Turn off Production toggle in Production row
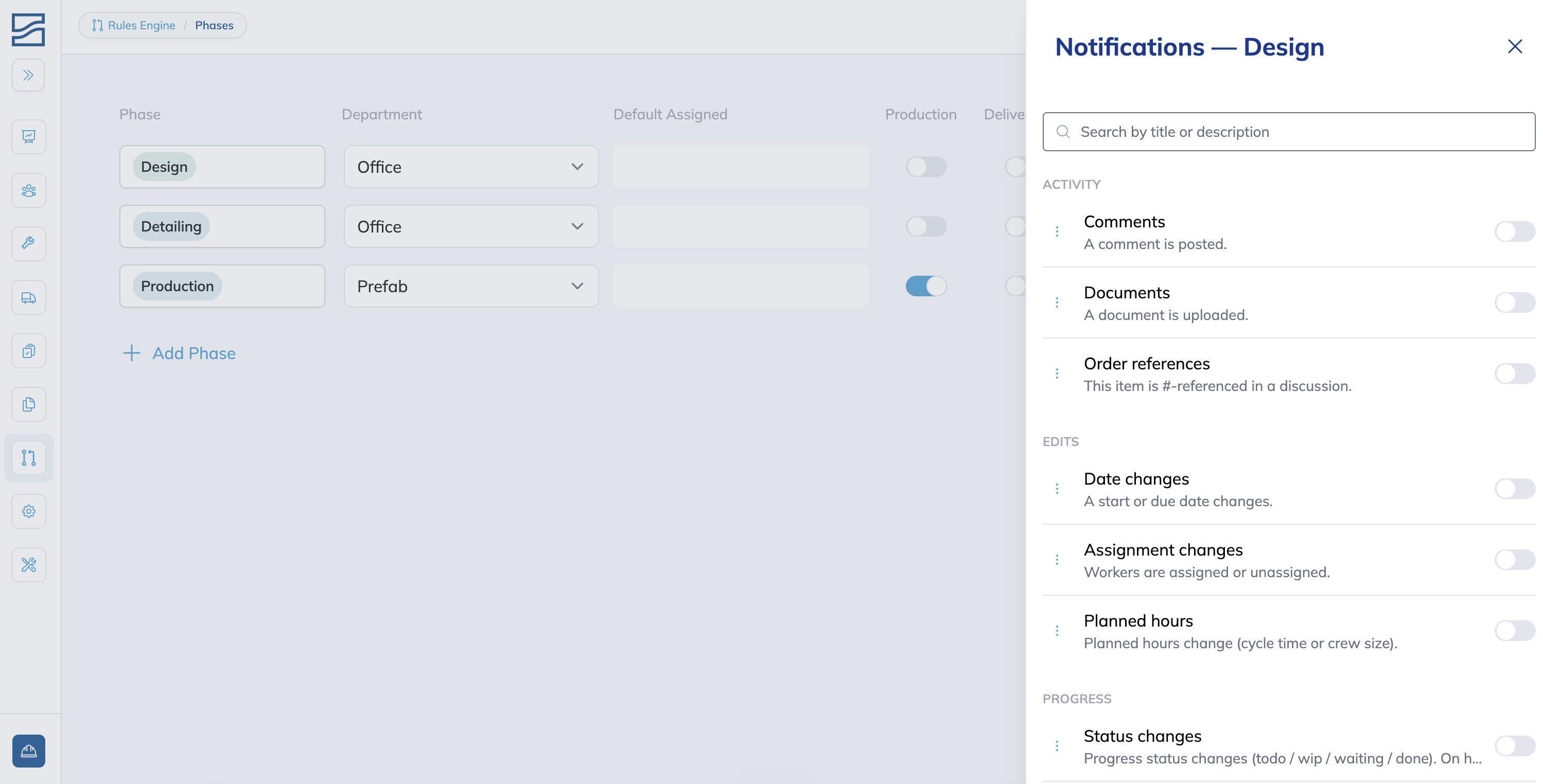Image resolution: width=1543 pixels, height=784 pixels. click(x=926, y=287)
